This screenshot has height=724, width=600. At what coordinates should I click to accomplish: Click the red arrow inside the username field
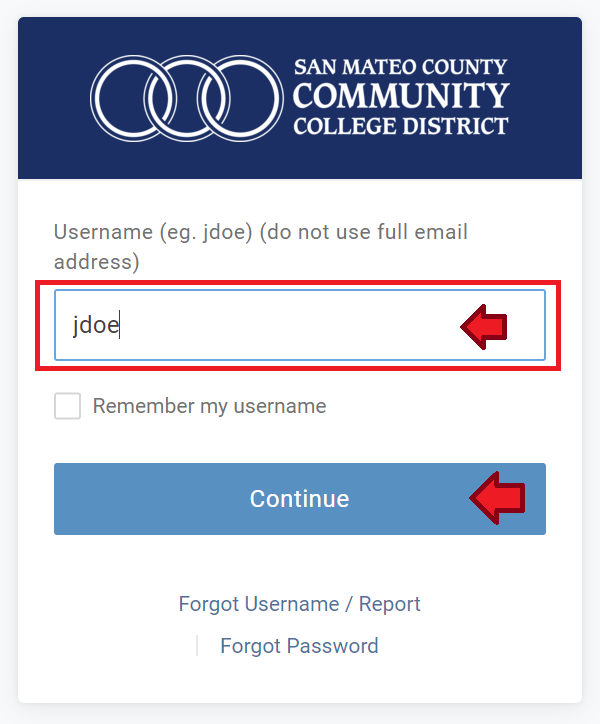point(484,327)
